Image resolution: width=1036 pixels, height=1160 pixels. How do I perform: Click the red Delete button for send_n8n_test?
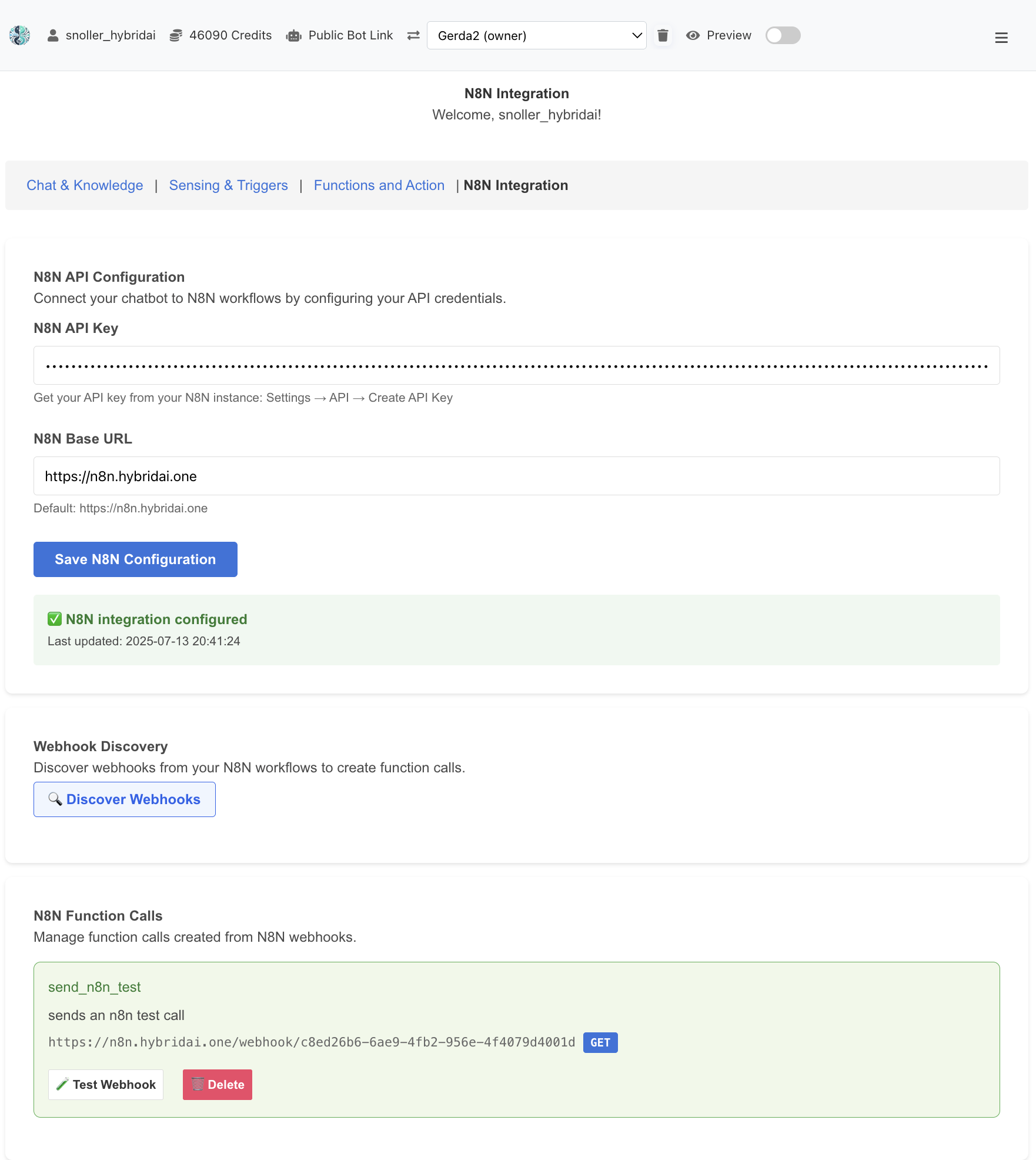(x=217, y=1084)
